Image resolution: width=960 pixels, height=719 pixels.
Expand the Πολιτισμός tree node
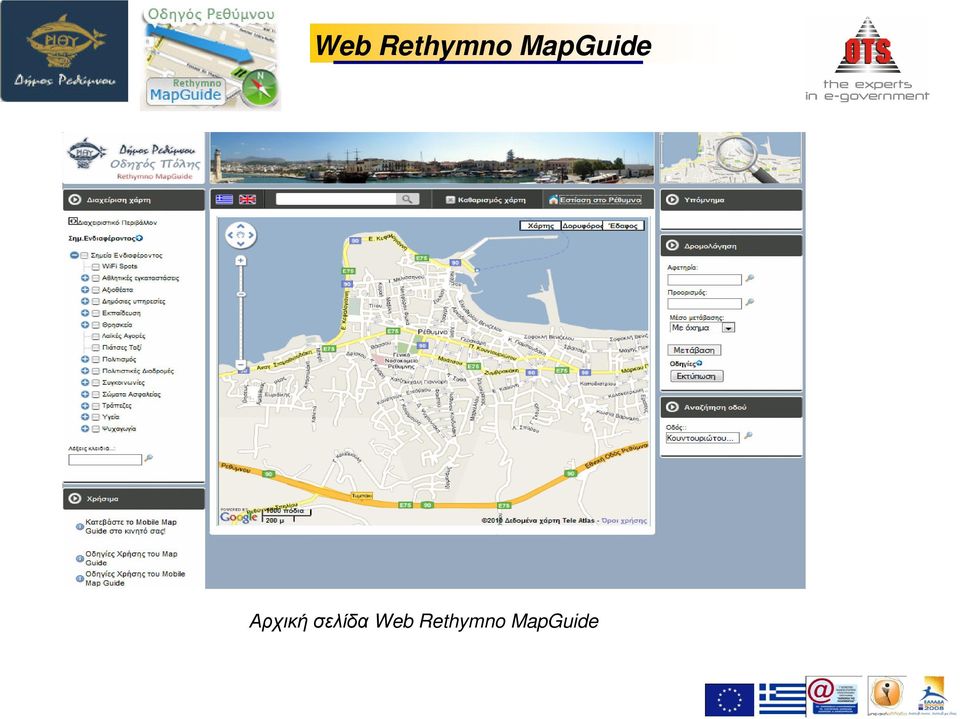(x=85, y=360)
